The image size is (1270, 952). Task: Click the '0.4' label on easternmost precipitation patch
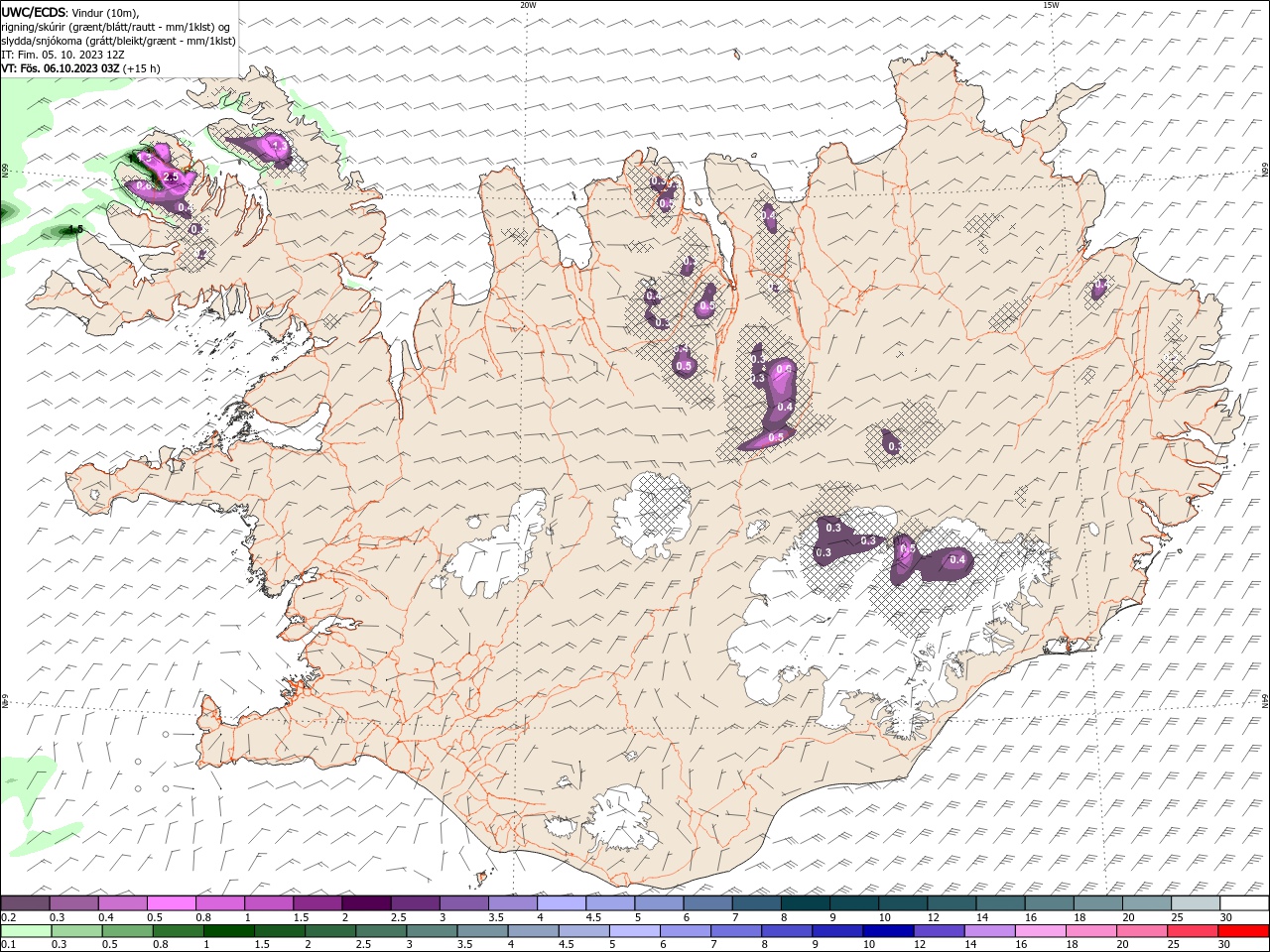pyautogui.click(x=1100, y=285)
